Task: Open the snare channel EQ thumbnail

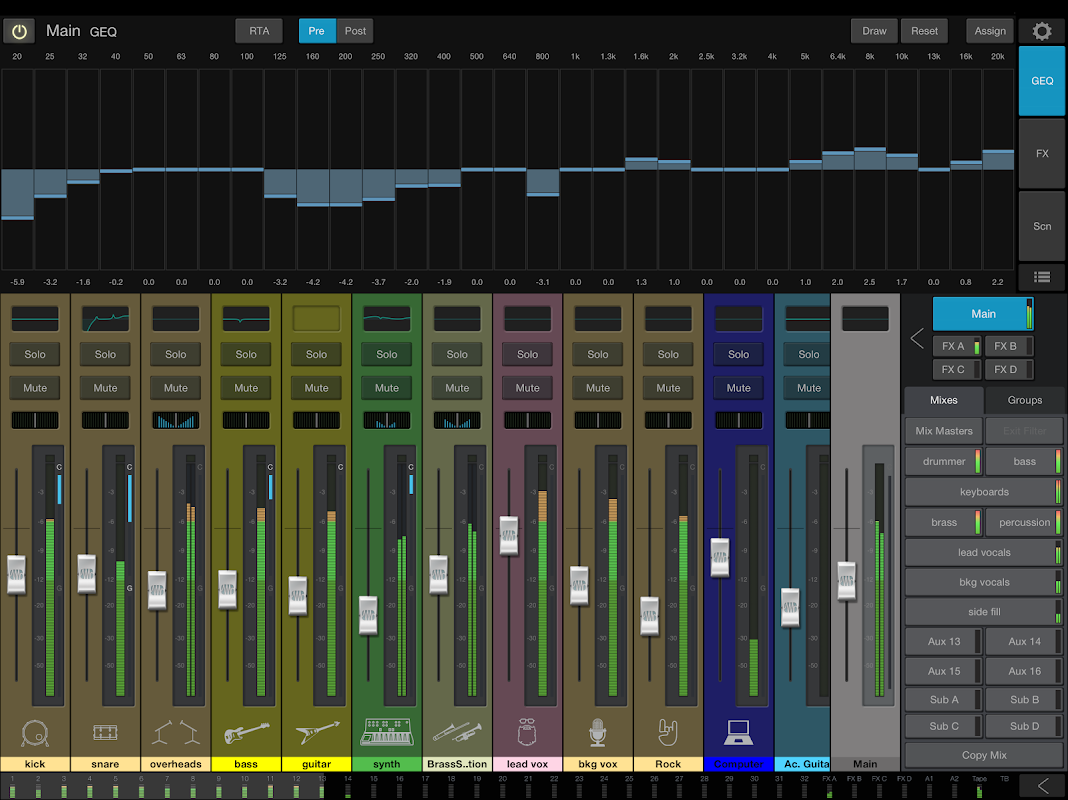Action: 105,319
